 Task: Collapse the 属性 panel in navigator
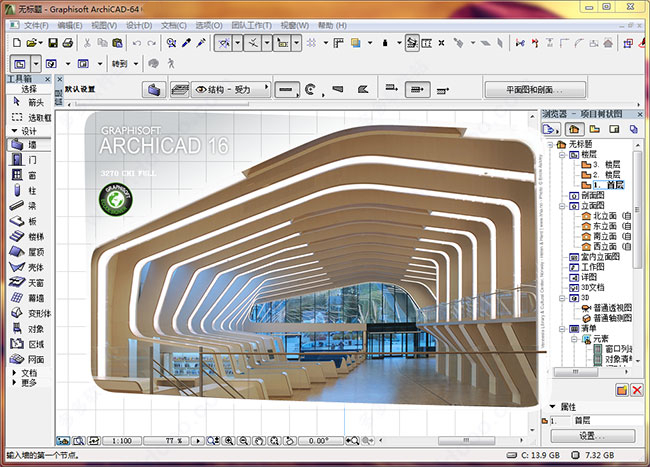tap(558, 408)
